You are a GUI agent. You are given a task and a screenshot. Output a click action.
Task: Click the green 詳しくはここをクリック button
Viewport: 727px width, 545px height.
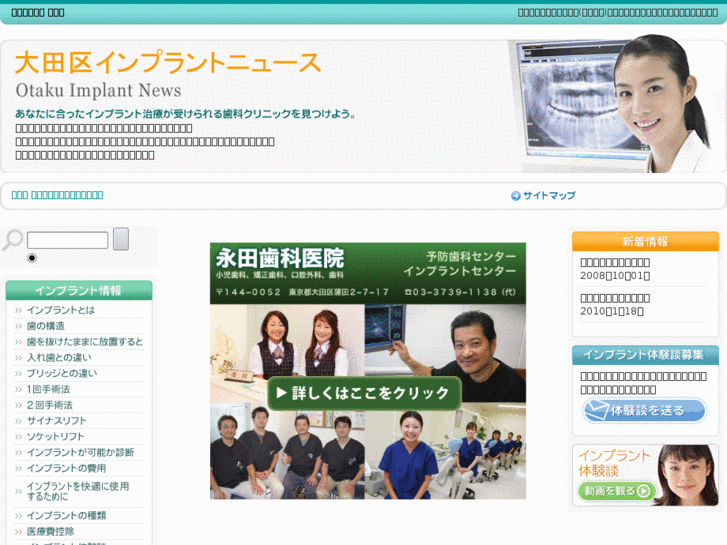364,393
